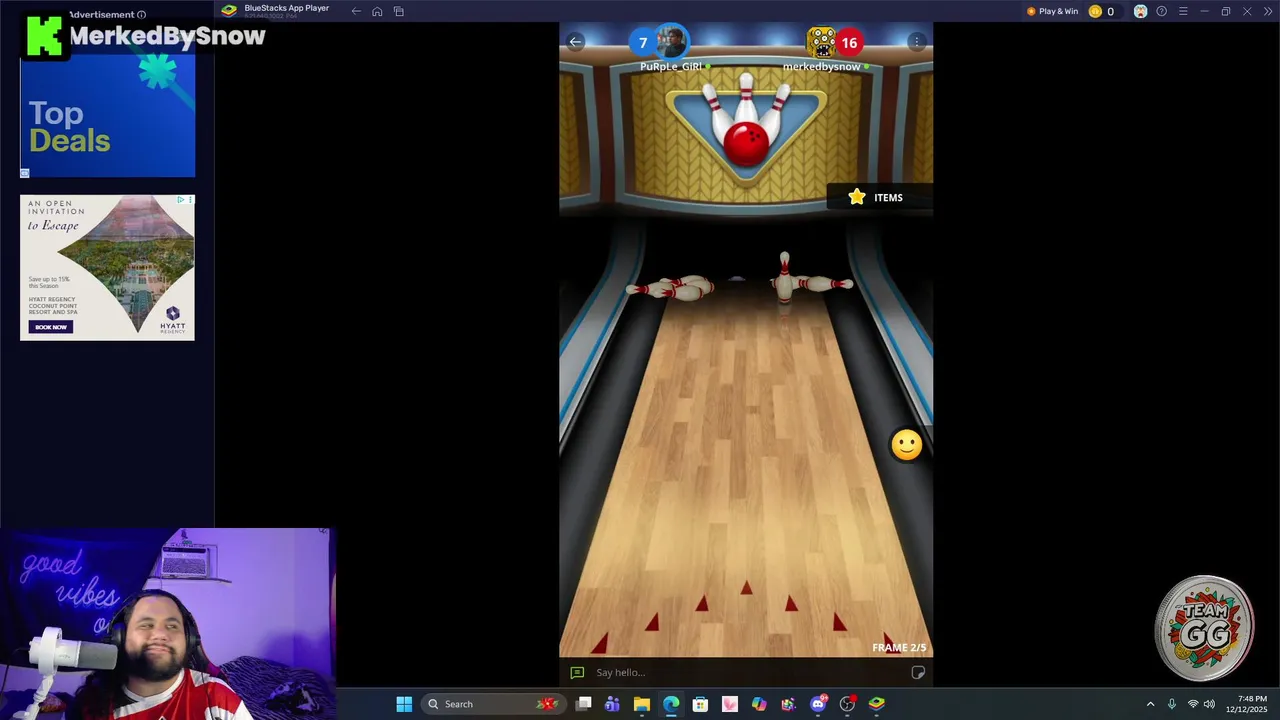
Task: Click the microphone tray icon
Action: tap(1172, 704)
